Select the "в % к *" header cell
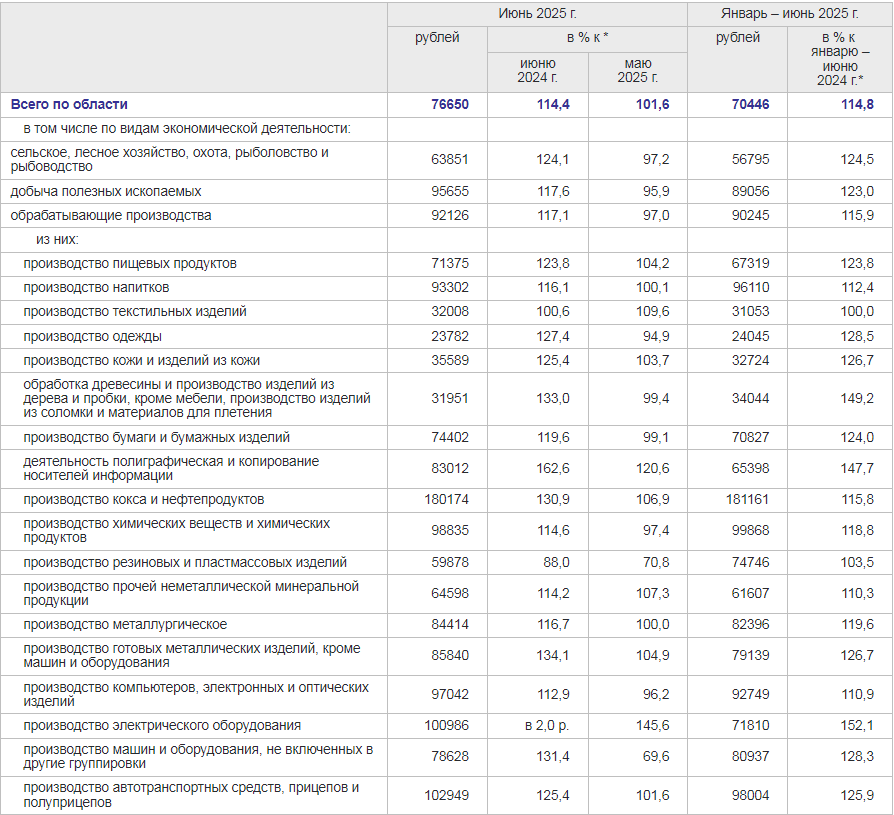894x815 pixels. 587,38
